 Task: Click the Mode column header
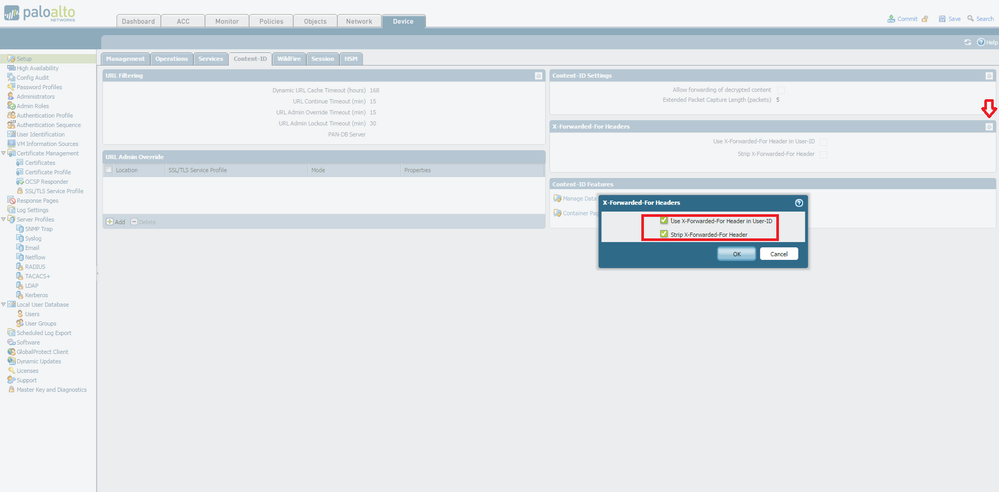[354, 170]
